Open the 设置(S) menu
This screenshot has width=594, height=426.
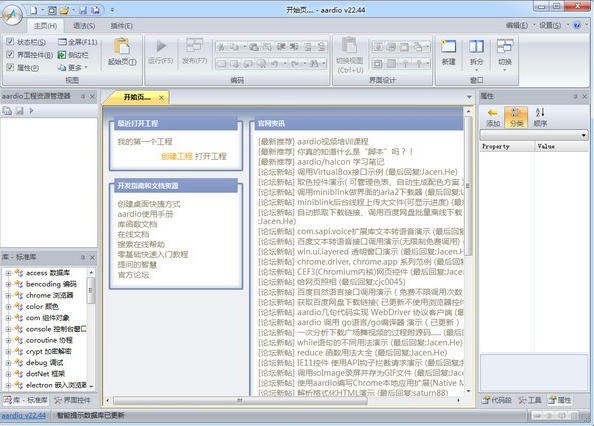(550, 25)
